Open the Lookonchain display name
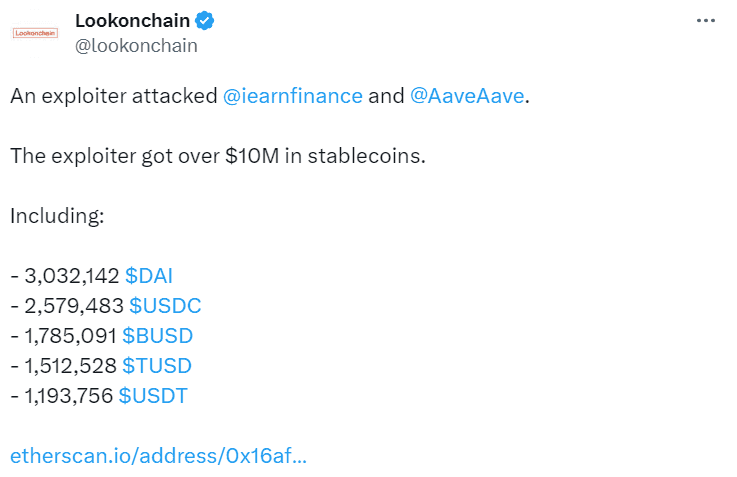 pos(133,21)
